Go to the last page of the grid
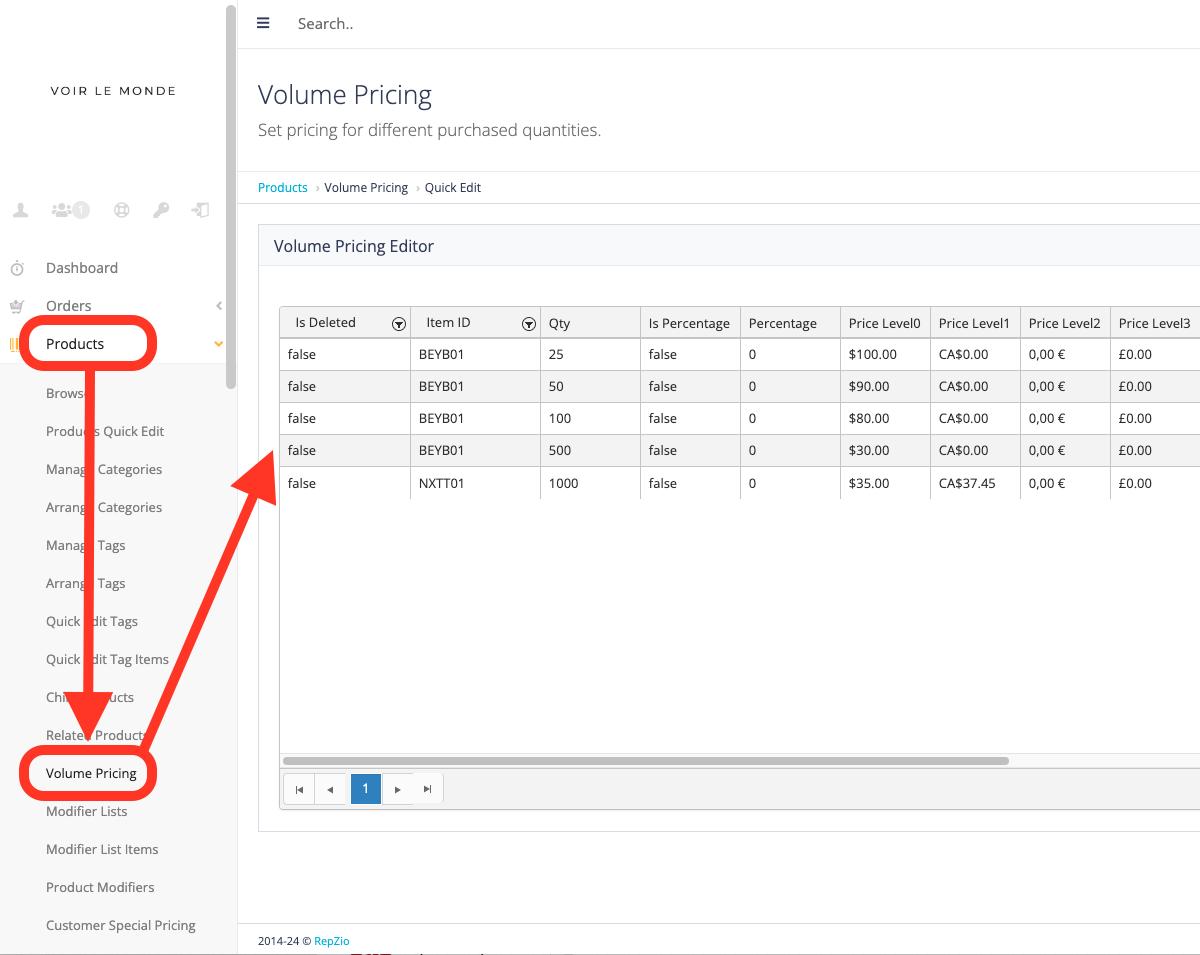Viewport: 1200px width, 955px height. click(x=427, y=789)
